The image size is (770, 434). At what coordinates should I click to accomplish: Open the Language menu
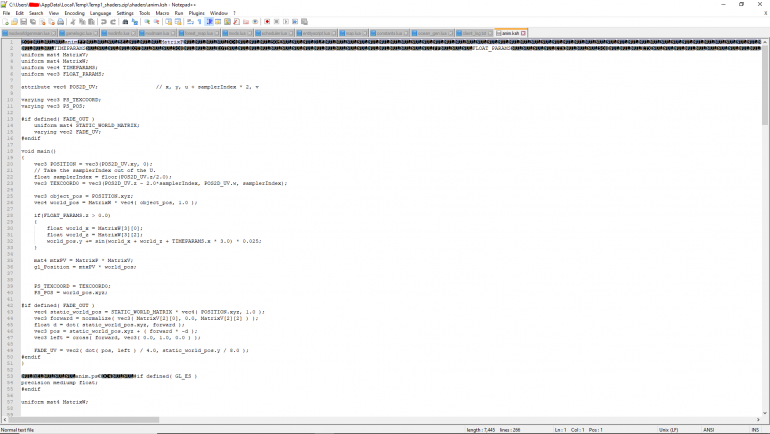pyautogui.click(x=100, y=13)
